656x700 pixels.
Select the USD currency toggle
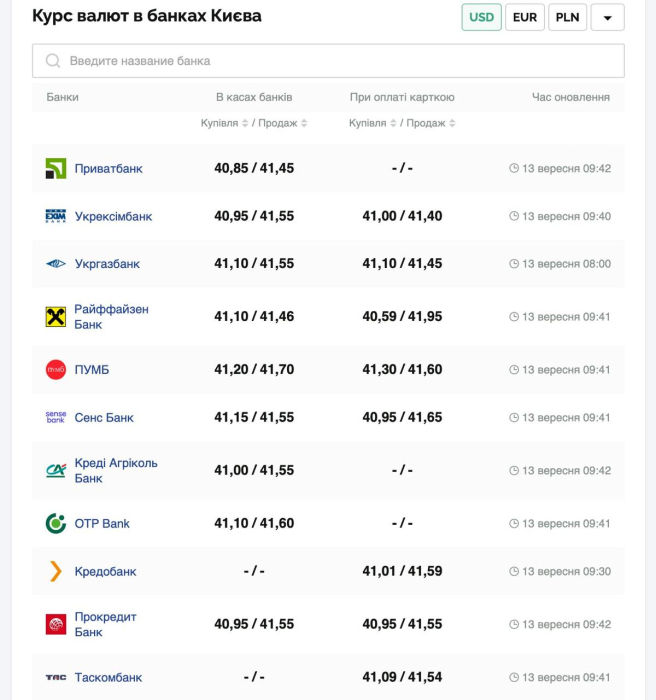click(481, 17)
